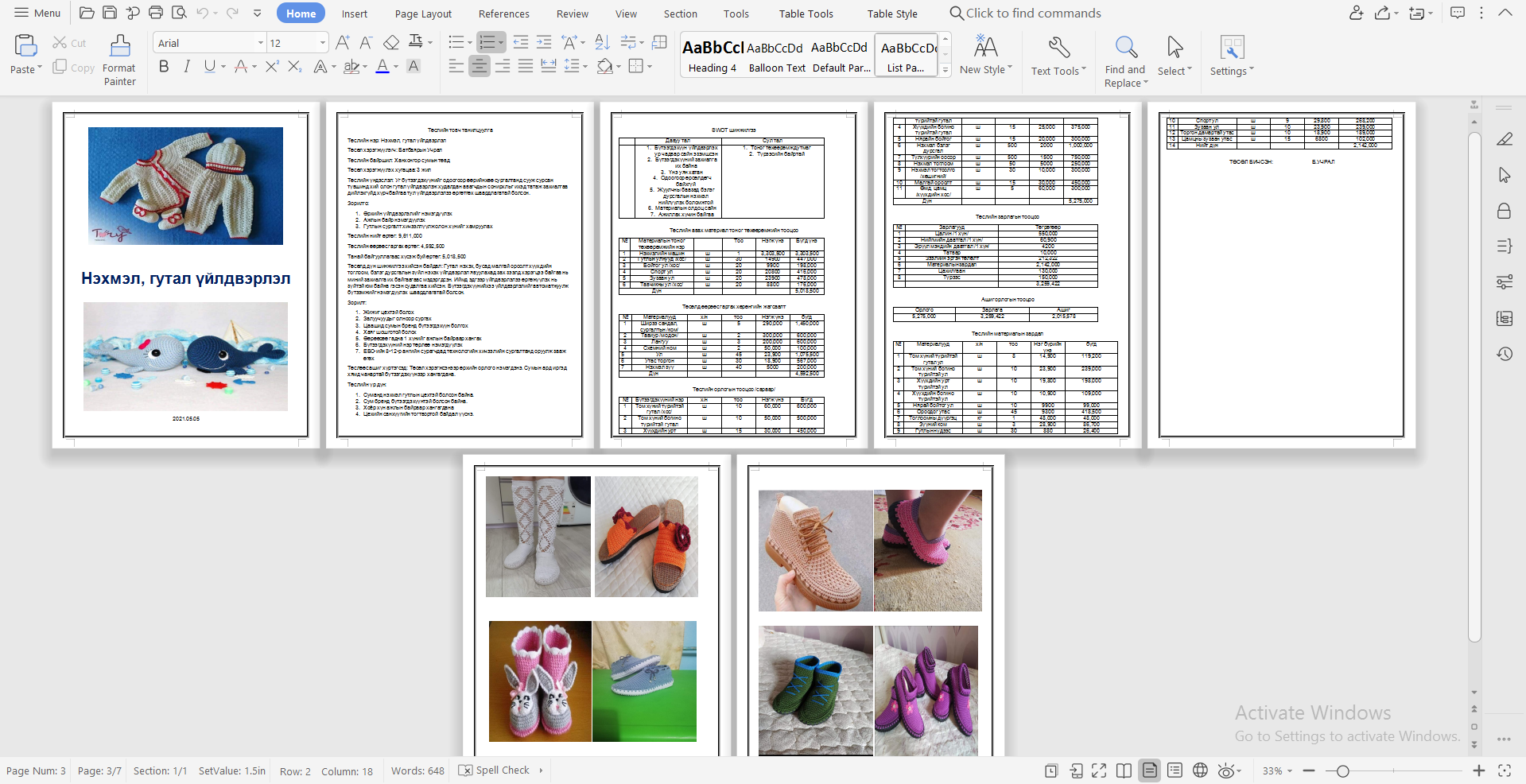Screen dimensions: 1526x784
Task: Open the history clock icon in right sidebar
Action: click(1505, 354)
